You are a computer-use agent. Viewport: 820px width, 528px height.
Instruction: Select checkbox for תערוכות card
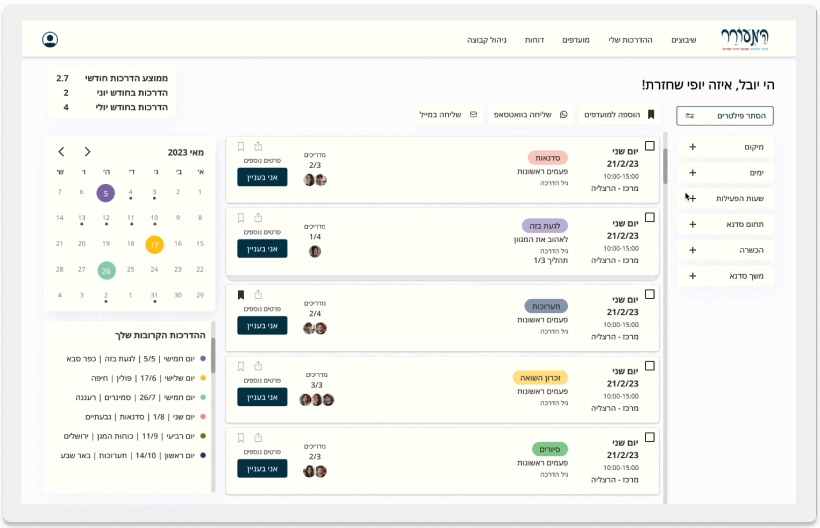[650, 294]
